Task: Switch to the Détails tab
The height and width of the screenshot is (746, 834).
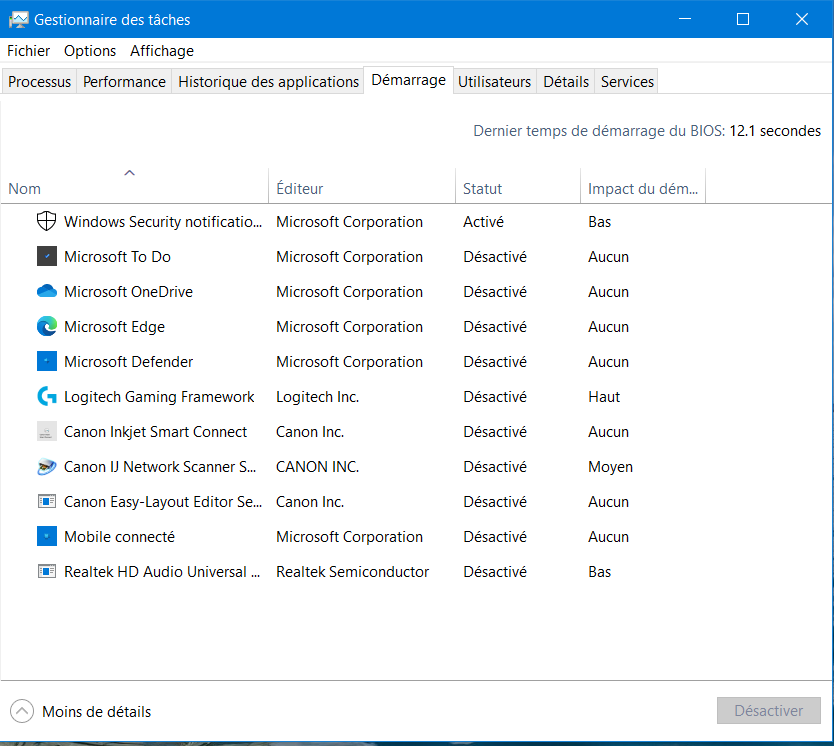Action: [566, 81]
